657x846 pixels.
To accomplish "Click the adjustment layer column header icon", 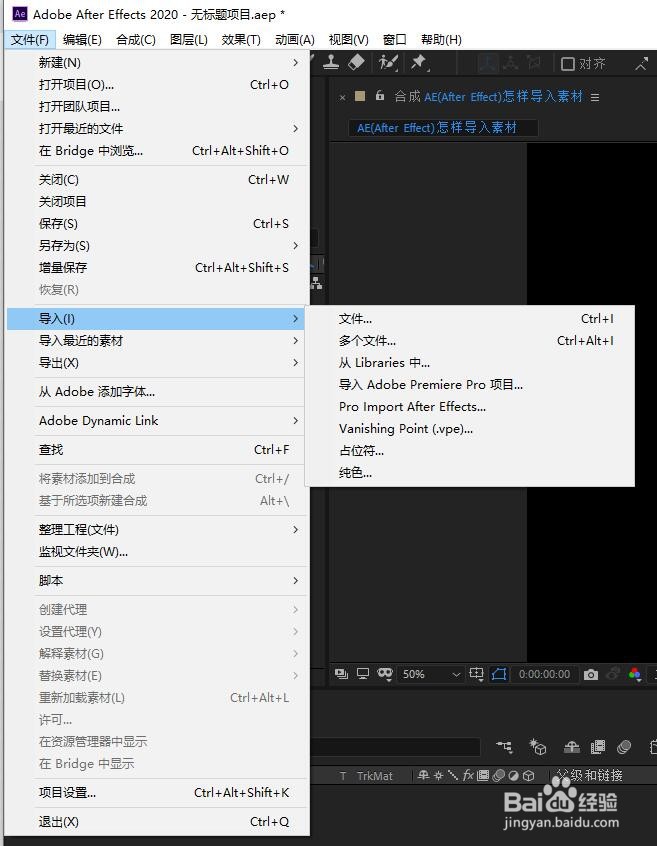I will pyautogui.click(x=514, y=775).
